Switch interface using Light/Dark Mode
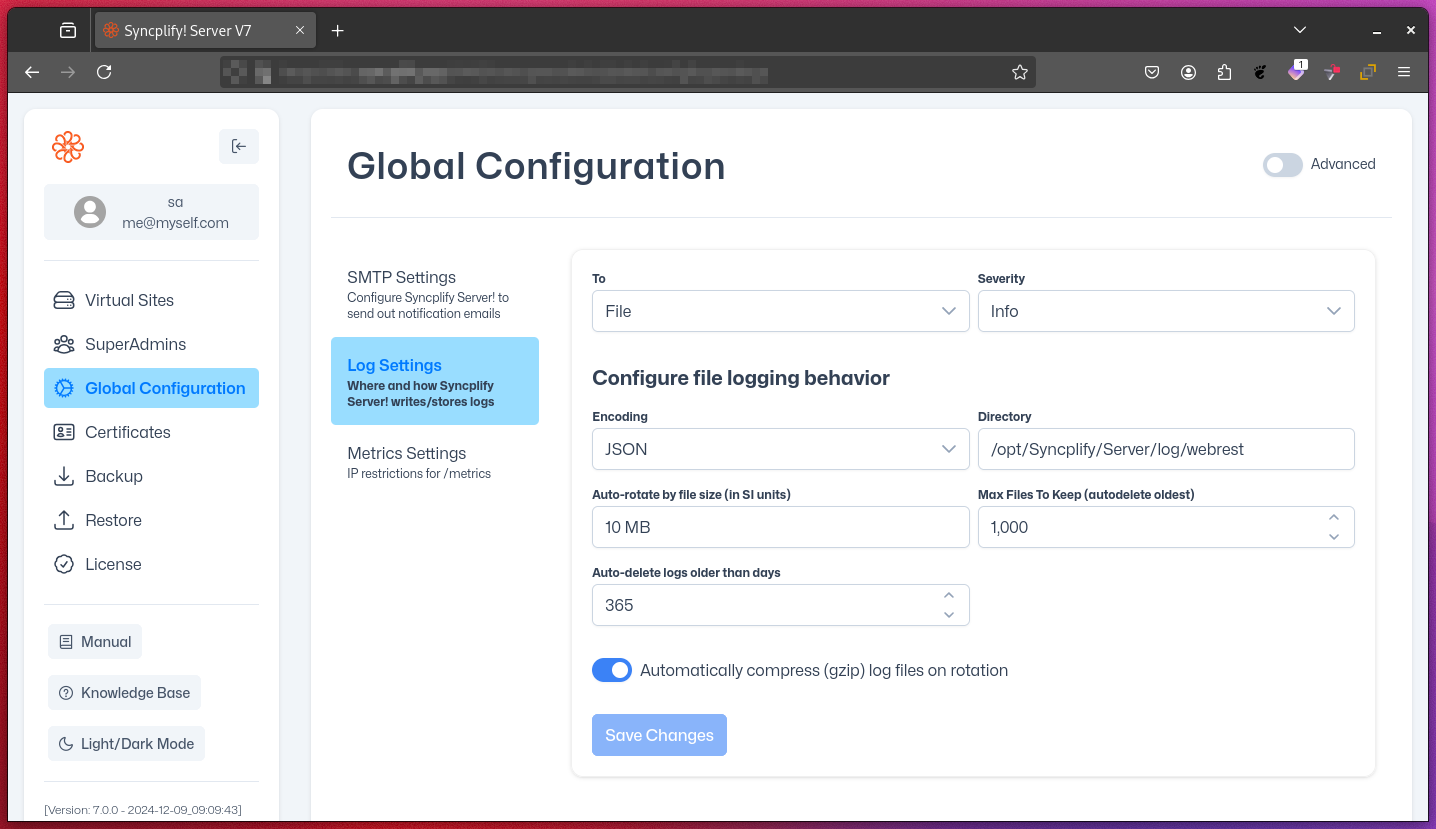The image size is (1436, 829). click(126, 744)
